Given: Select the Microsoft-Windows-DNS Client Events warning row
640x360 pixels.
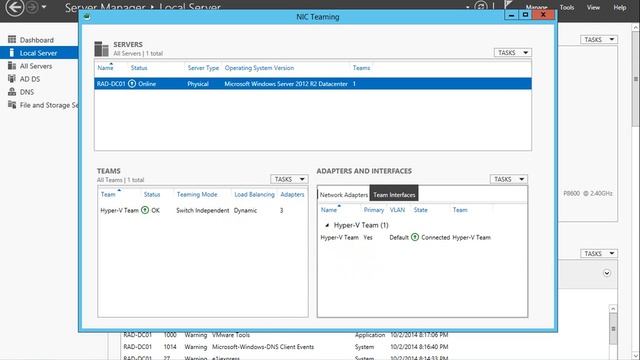Looking at the screenshot, I should point(286,347).
